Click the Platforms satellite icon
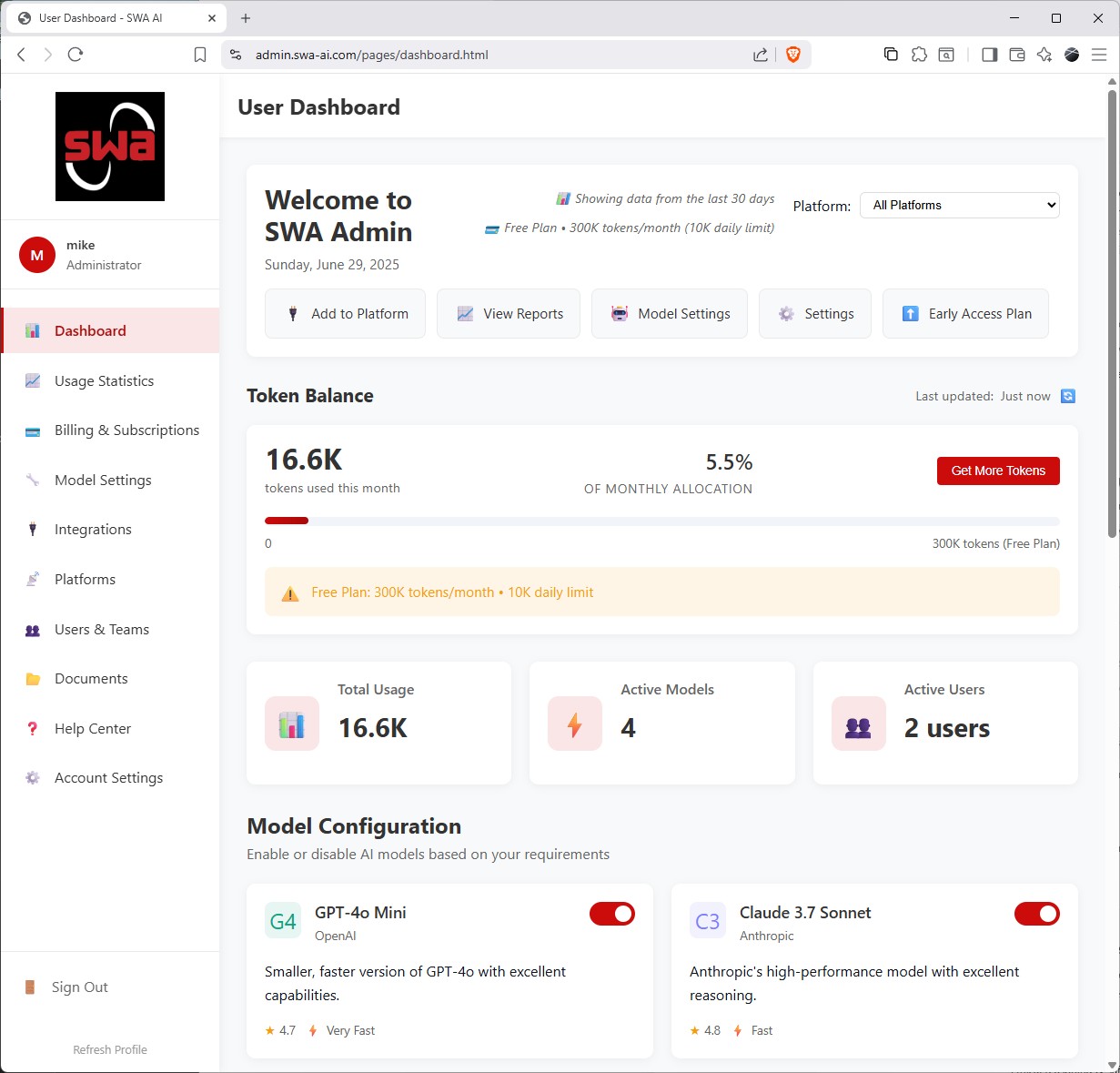The height and width of the screenshot is (1073, 1120). 33,579
